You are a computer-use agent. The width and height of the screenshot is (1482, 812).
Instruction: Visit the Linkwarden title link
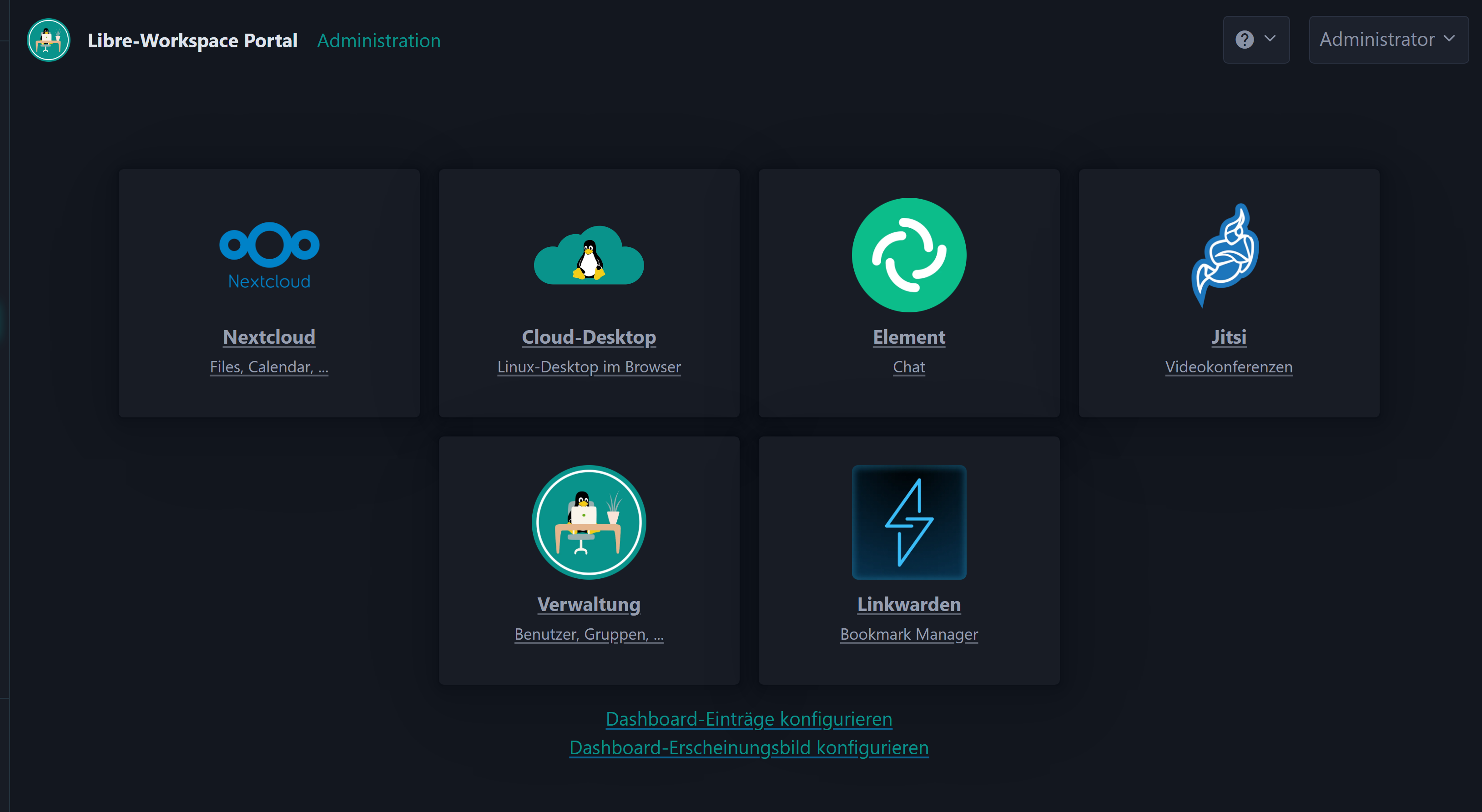pos(909,604)
